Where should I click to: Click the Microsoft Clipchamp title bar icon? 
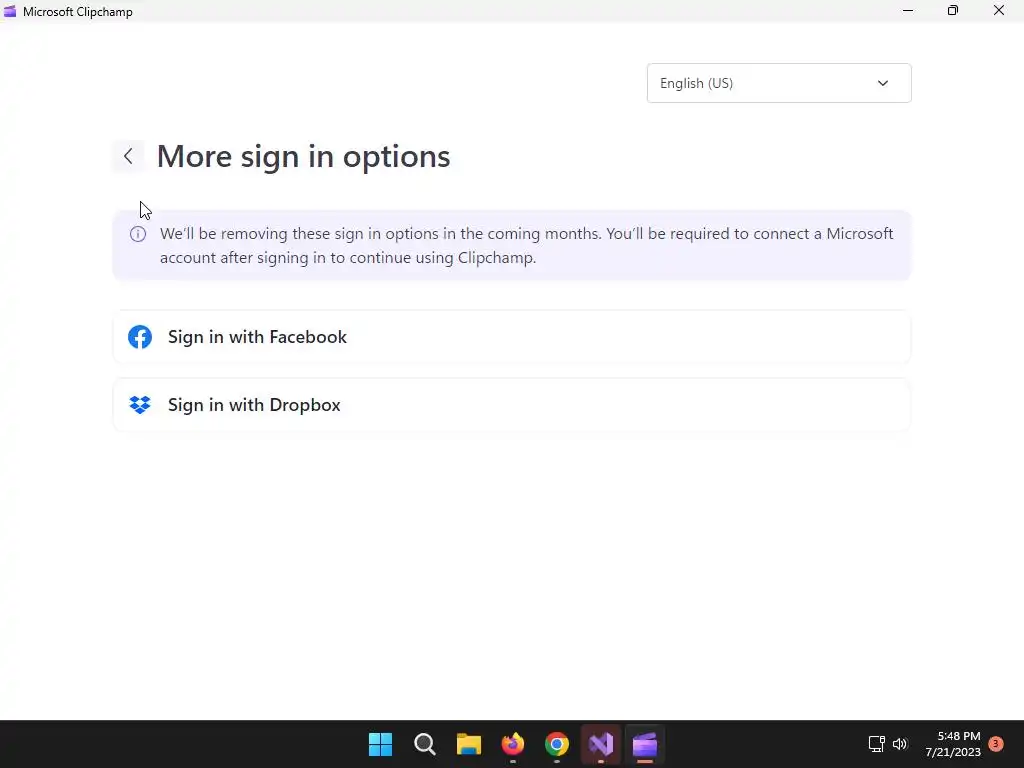[10, 11]
